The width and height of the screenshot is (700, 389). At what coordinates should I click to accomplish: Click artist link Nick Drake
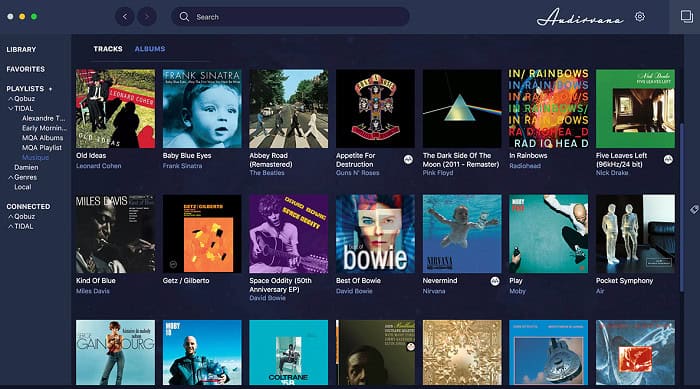[x=612, y=173]
